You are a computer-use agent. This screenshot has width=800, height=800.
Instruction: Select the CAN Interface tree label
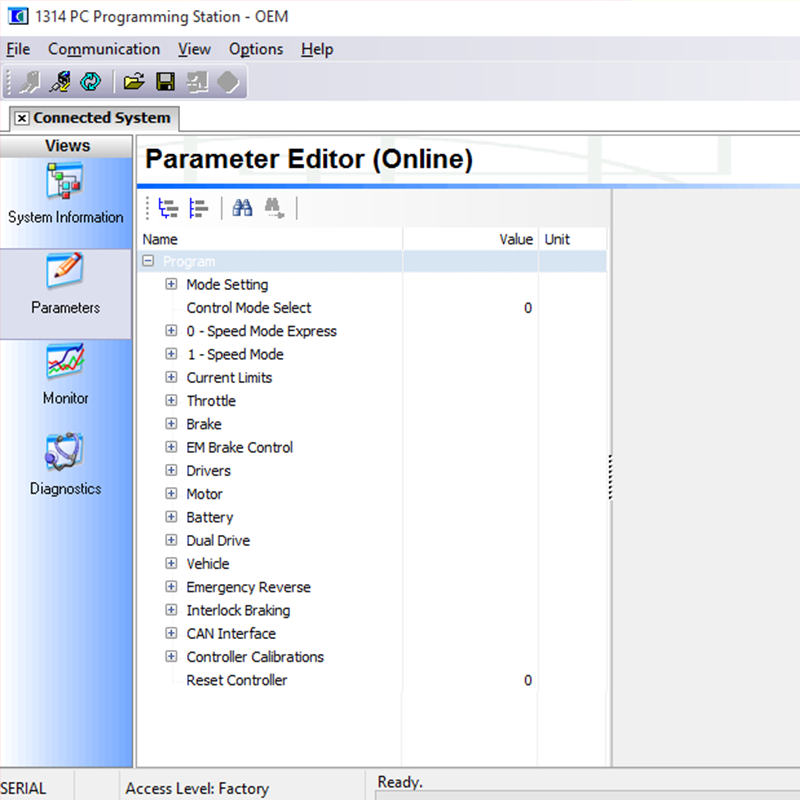coord(231,634)
